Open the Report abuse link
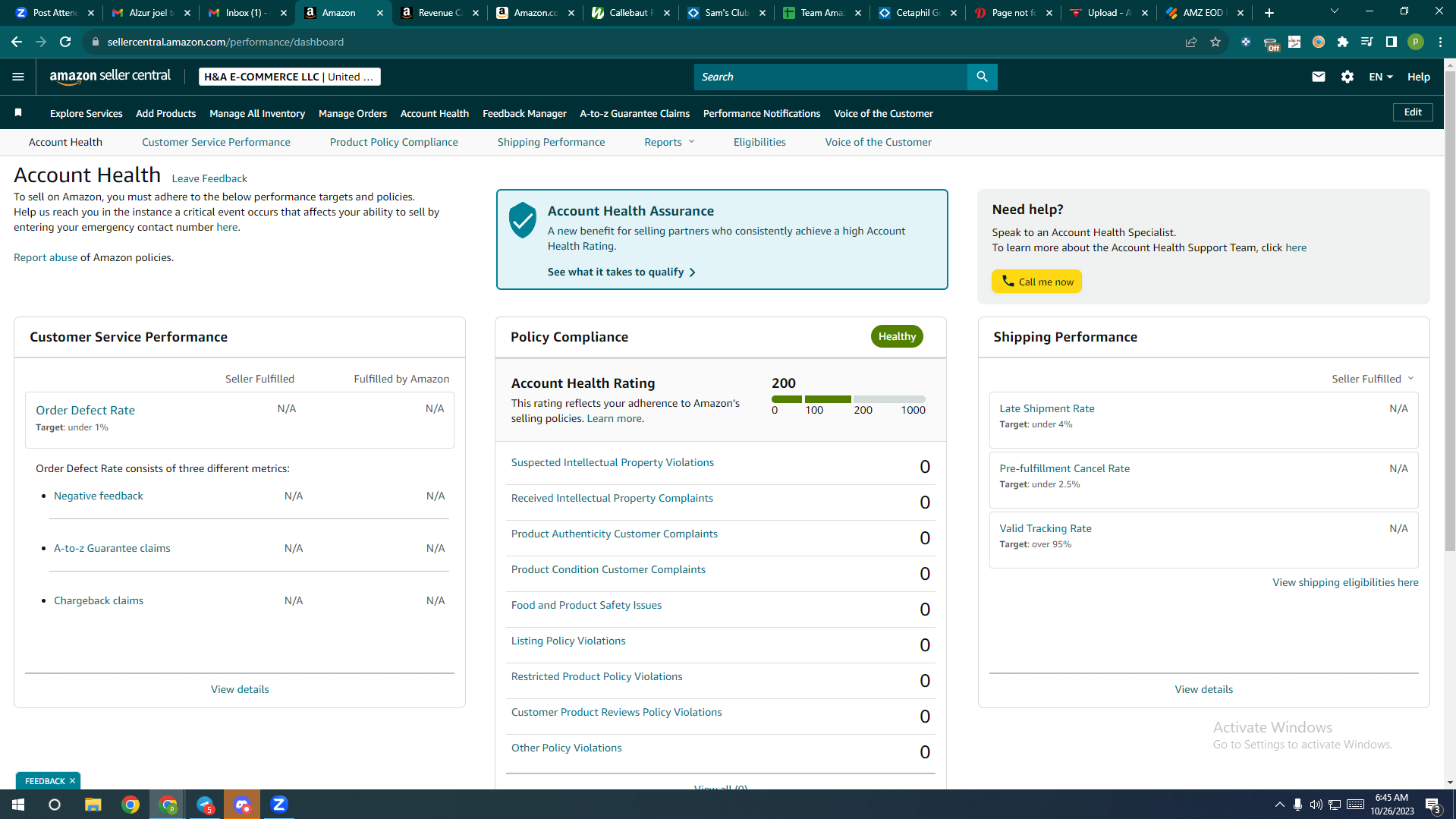The image size is (1456, 819). pyautogui.click(x=46, y=257)
